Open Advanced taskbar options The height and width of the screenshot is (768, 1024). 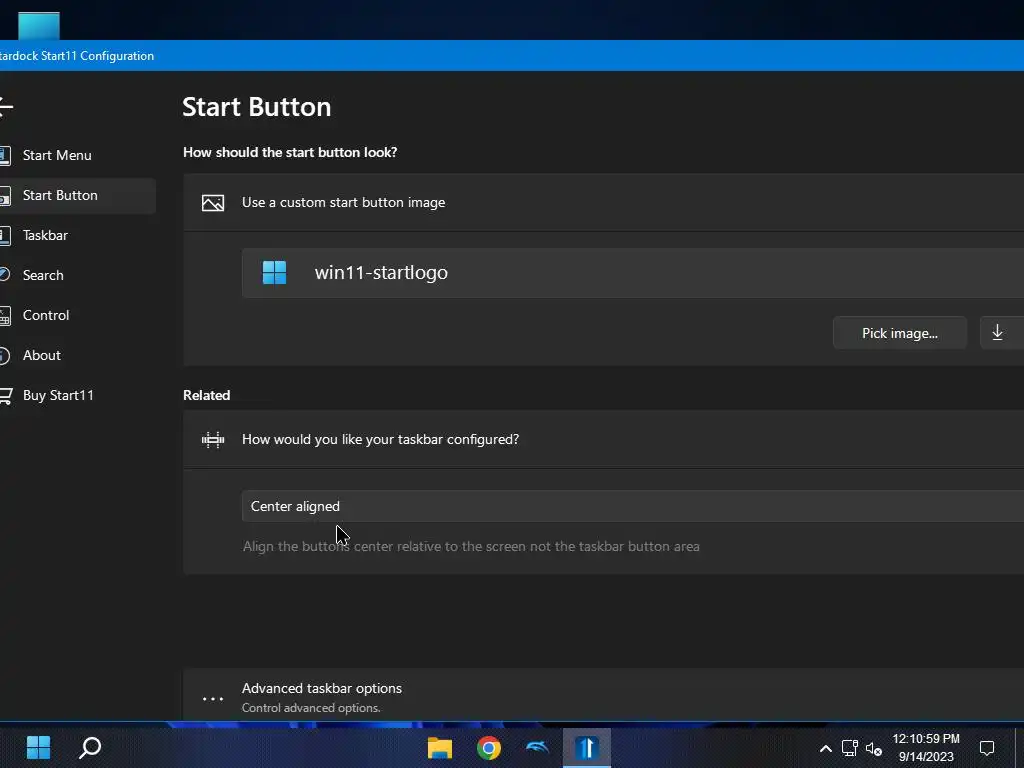click(x=603, y=696)
